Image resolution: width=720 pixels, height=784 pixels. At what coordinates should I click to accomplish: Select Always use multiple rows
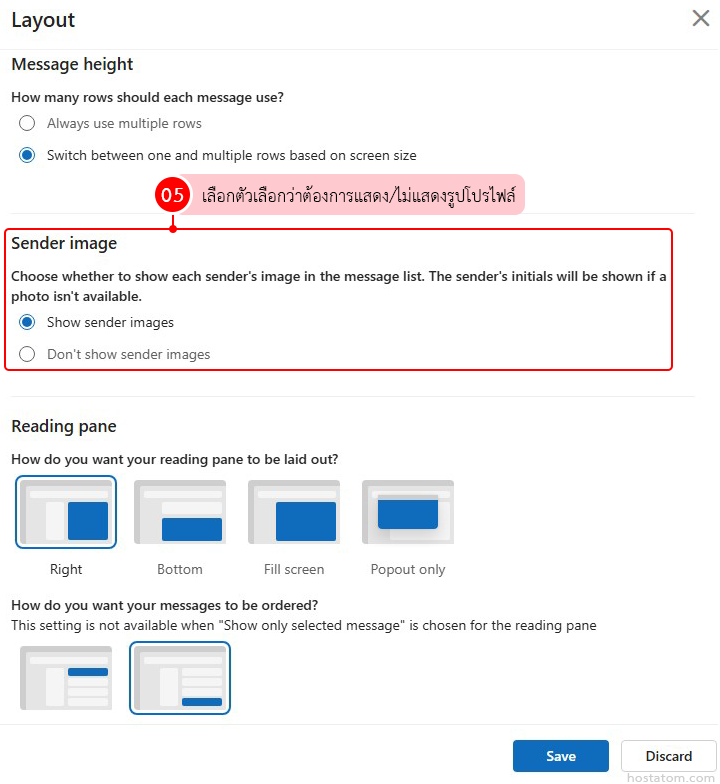pos(27,124)
